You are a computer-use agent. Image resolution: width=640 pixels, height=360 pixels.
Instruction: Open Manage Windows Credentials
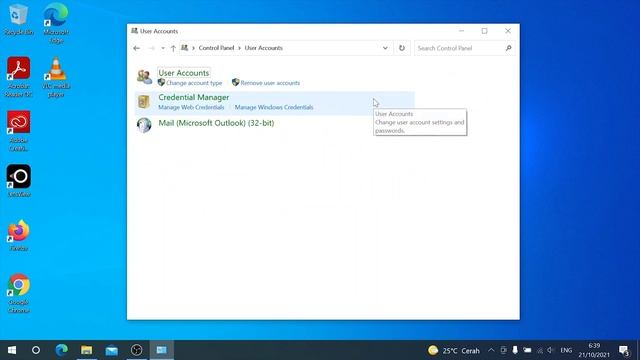274,107
